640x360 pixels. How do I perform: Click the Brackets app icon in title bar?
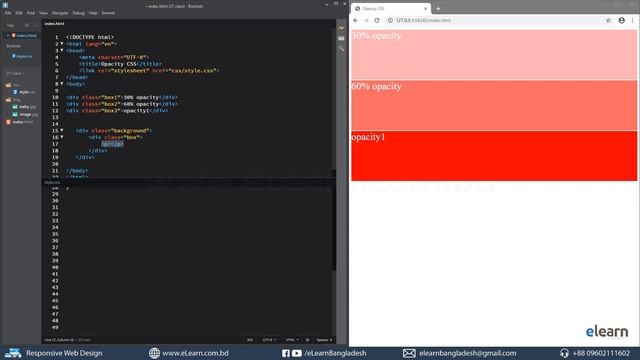pos(5,5)
